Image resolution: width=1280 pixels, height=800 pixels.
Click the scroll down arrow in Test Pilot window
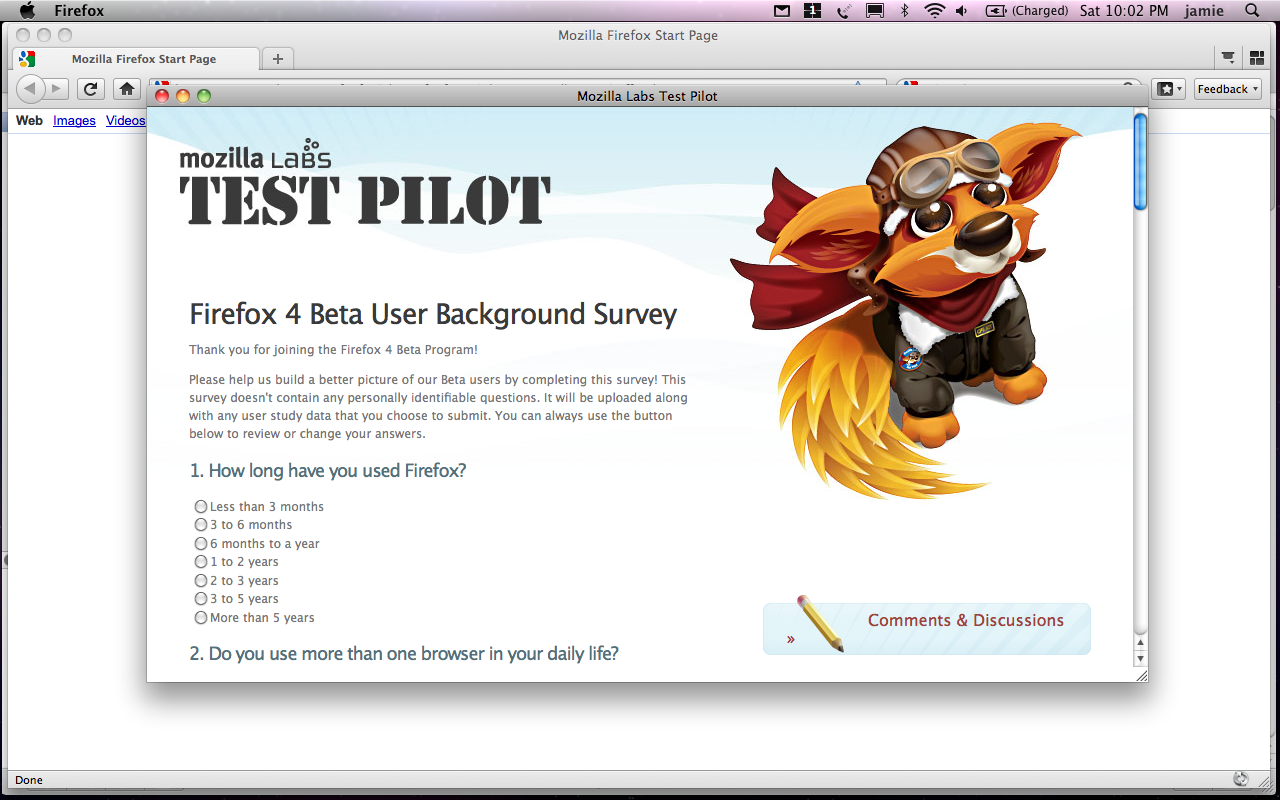pyautogui.click(x=1140, y=659)
